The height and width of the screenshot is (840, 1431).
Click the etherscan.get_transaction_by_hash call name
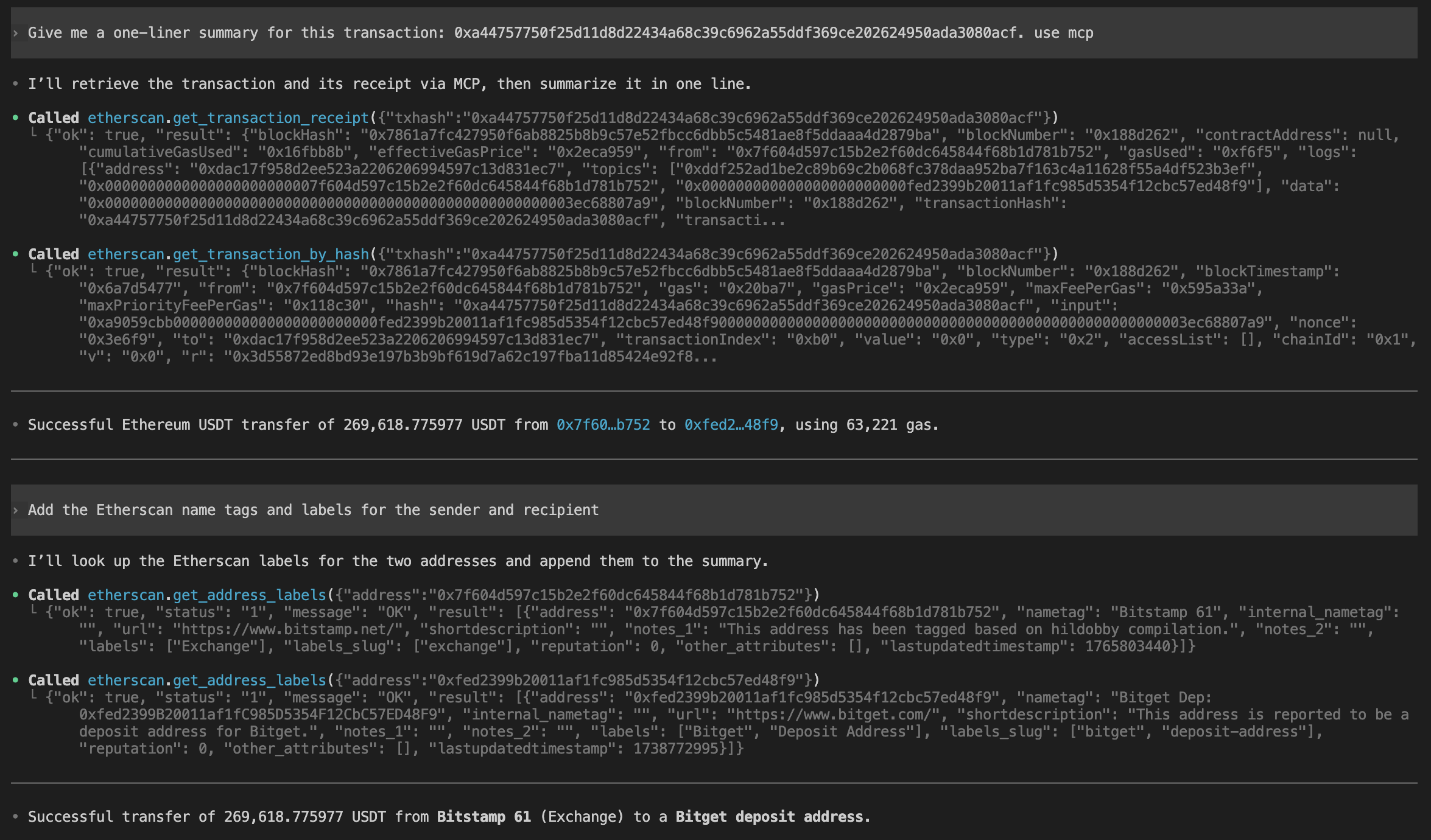[228, 254]
